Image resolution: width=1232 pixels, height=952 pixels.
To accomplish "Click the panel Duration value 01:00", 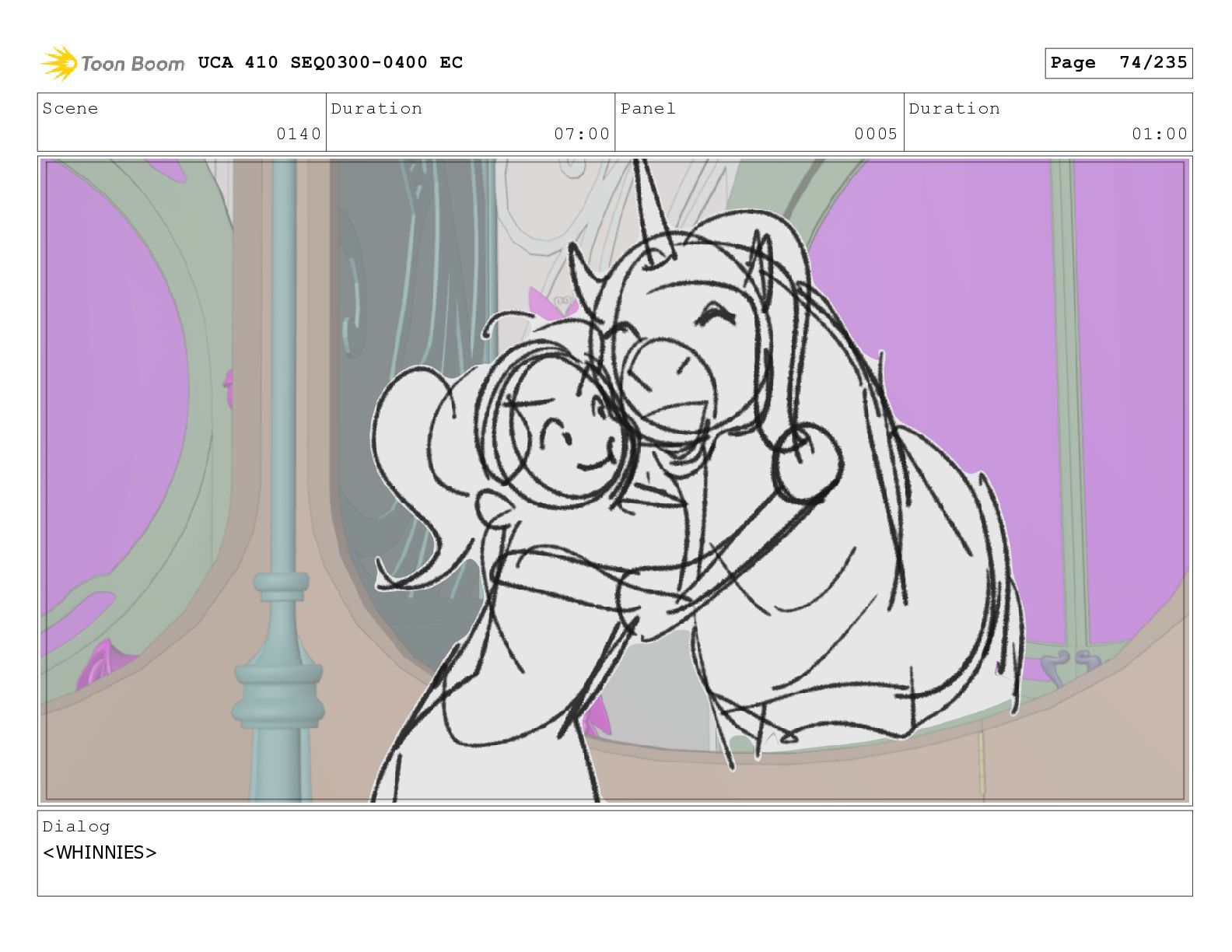I will (1160, 134).
